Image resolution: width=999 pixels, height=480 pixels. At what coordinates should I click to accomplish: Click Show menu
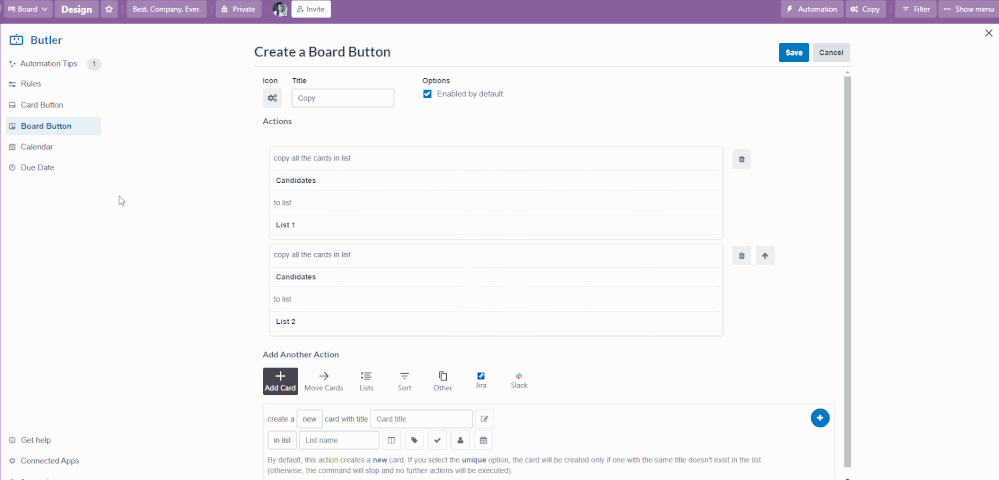point(968,10)
